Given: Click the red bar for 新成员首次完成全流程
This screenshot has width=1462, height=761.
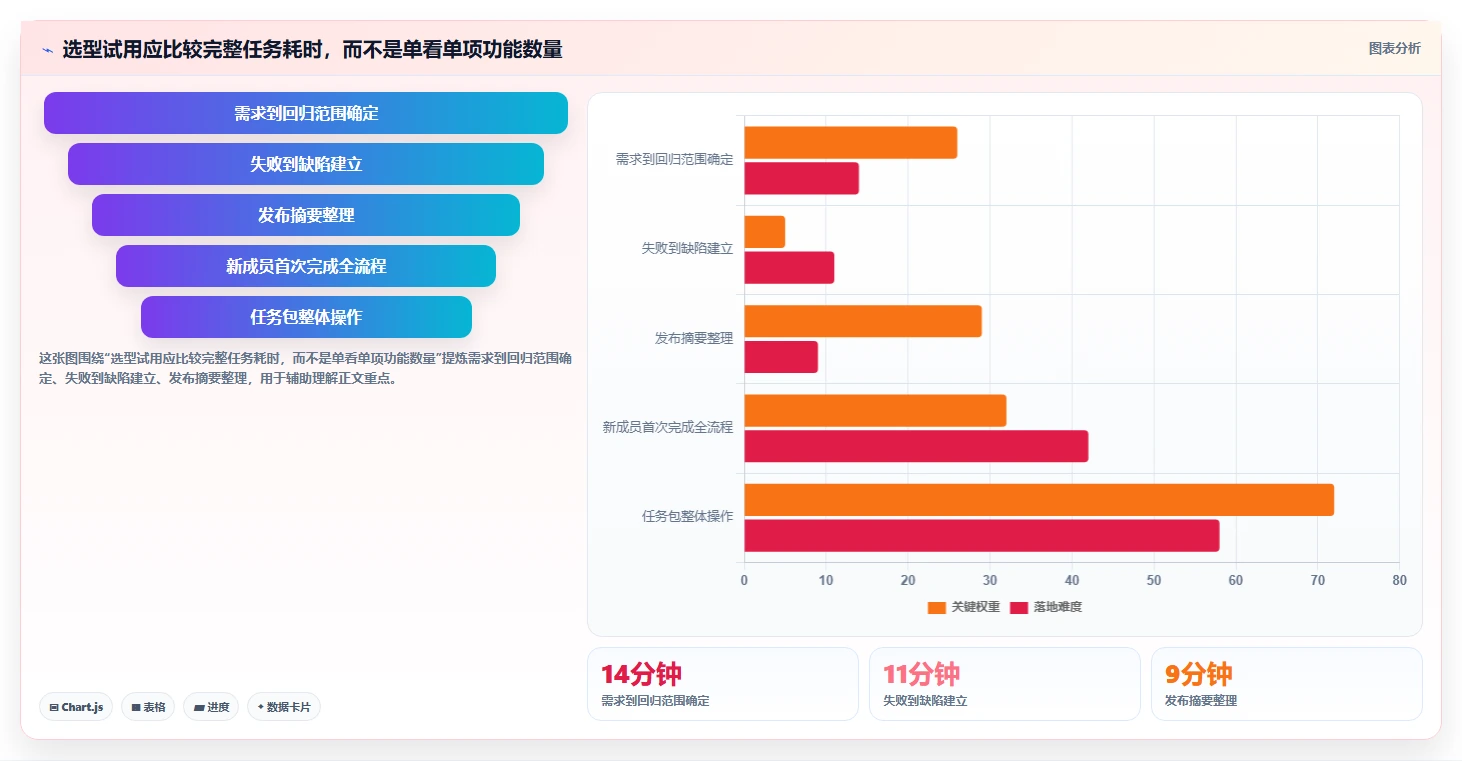Looking at the screenshot, I should tap(916, 446).
